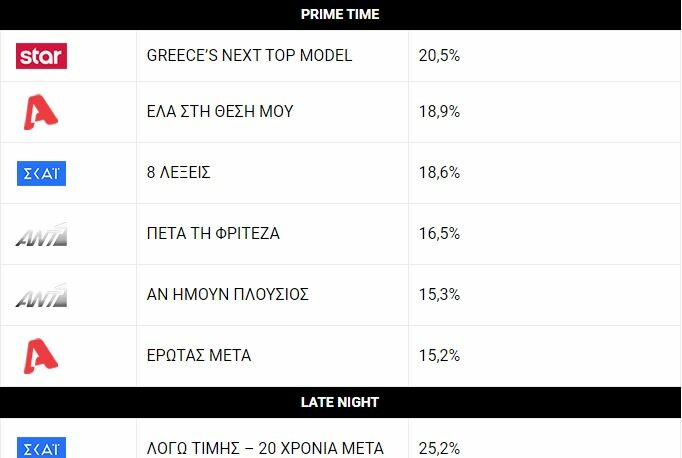Click ΕΛΑ ΣΤΗ ΘΕΣΗ ΜΟΥ program title
This screenshot has width=682, height=458.
[220, 112]
